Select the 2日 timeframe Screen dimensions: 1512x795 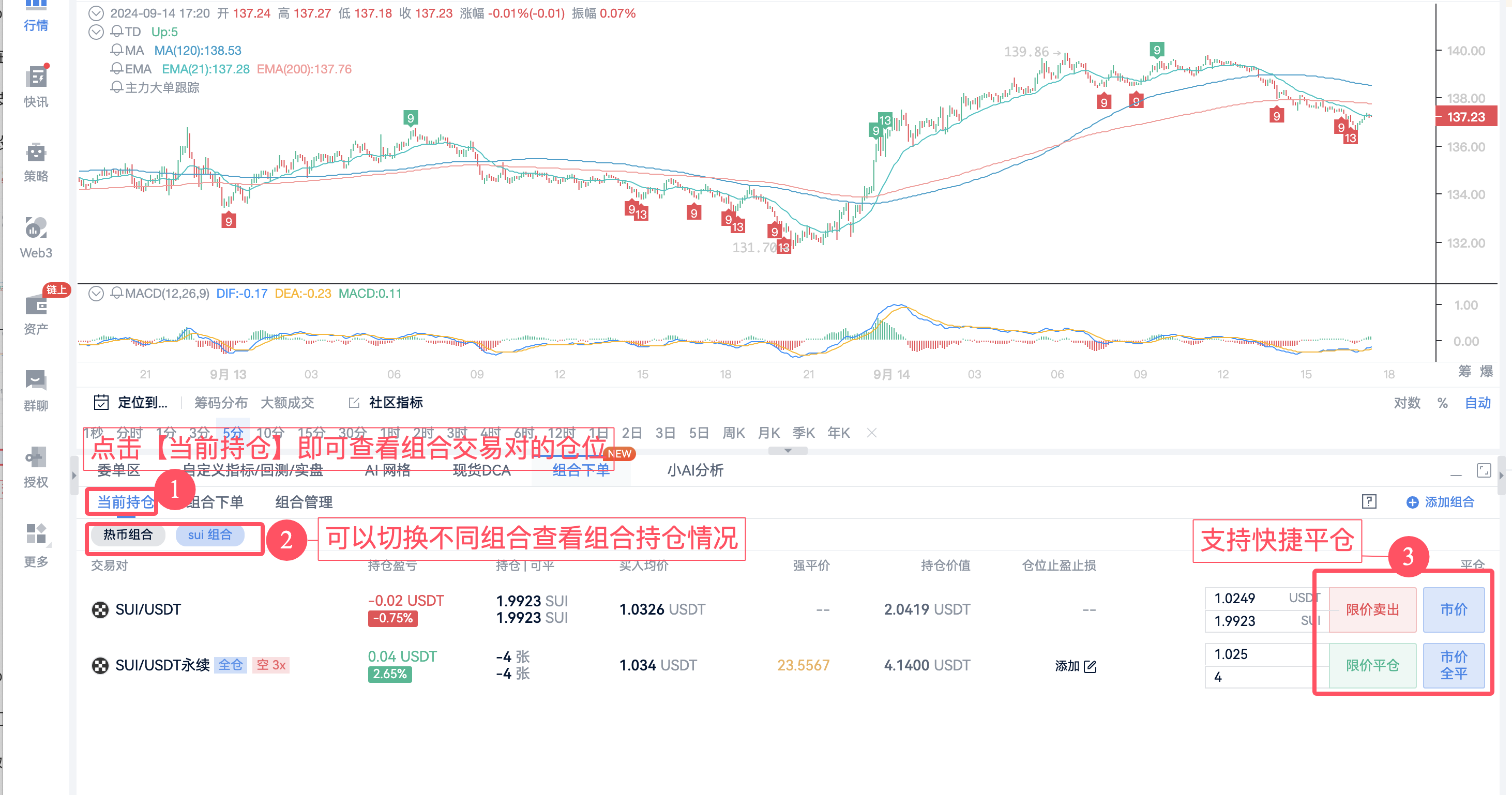click(631, 433)
